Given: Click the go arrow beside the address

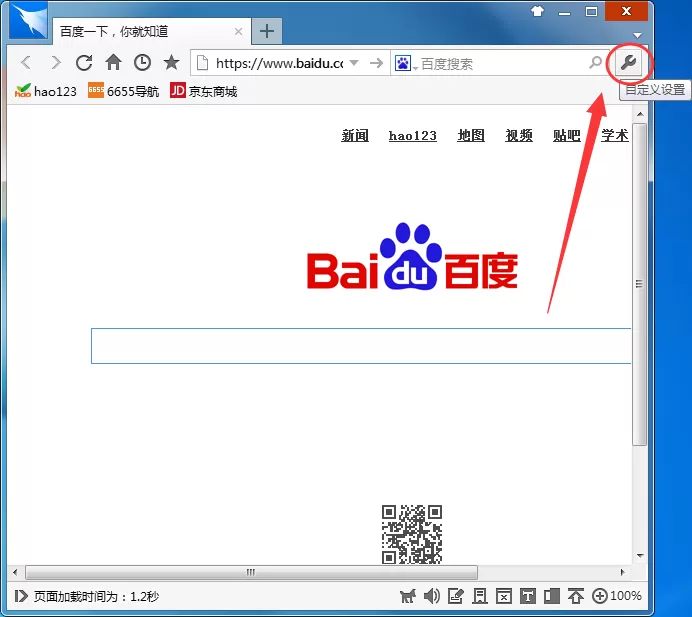Looking at the screenshot, I should (x=376, y=63).
